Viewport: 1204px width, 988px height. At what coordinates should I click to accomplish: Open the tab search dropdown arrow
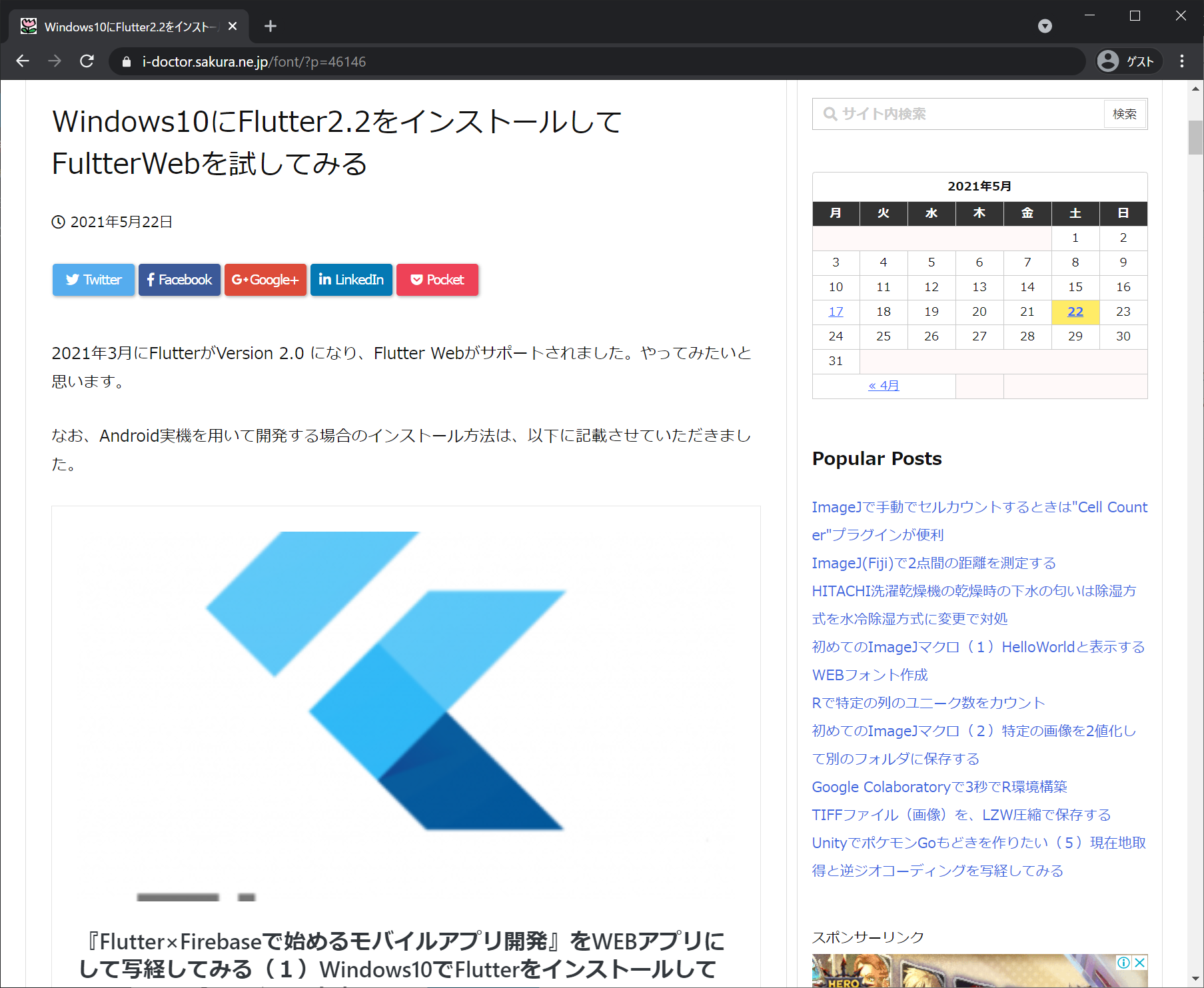pos(1045,26)
